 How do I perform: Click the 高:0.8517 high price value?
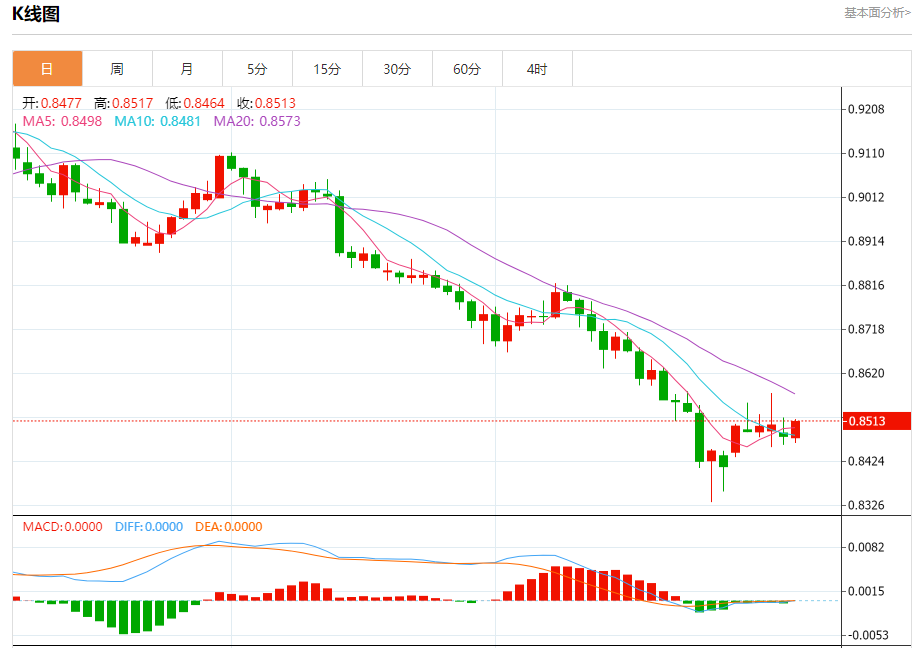pyautogui.click(x=123, y=104)
